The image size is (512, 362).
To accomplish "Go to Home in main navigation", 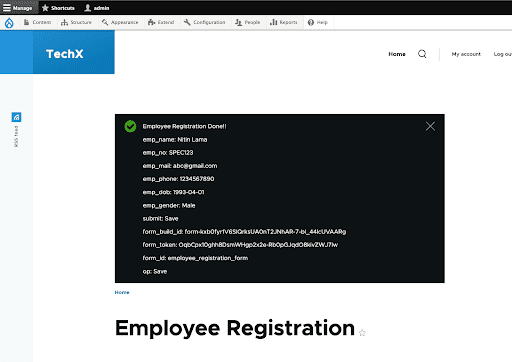I will pos(397,54).
